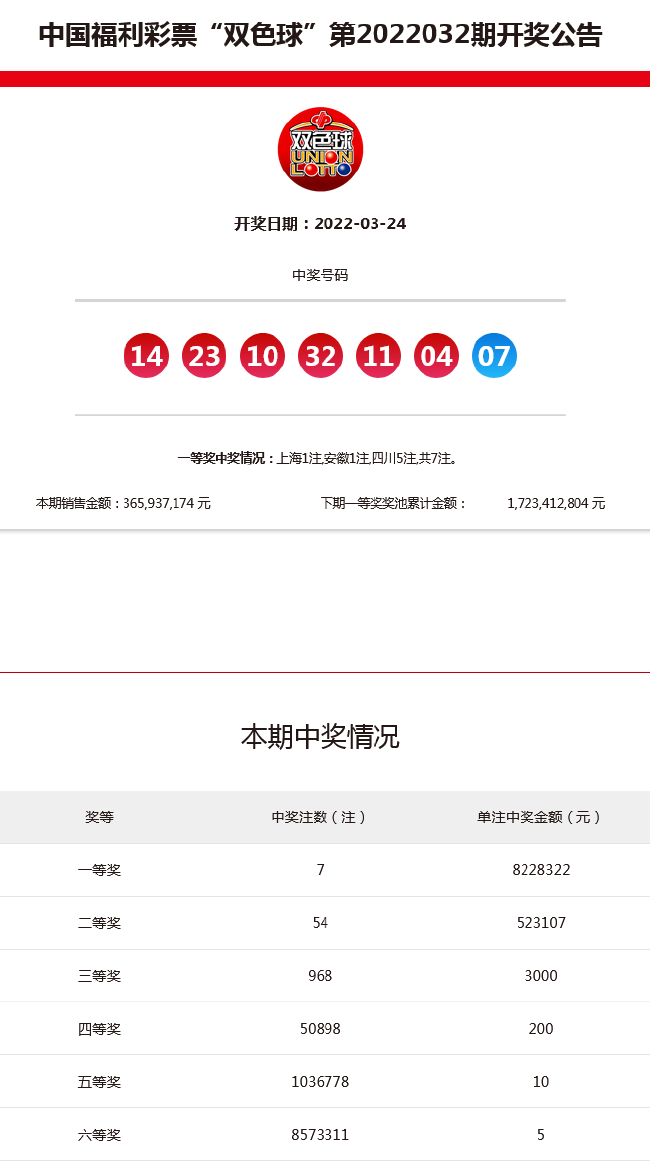Select red ball number 32

point(320,356)
